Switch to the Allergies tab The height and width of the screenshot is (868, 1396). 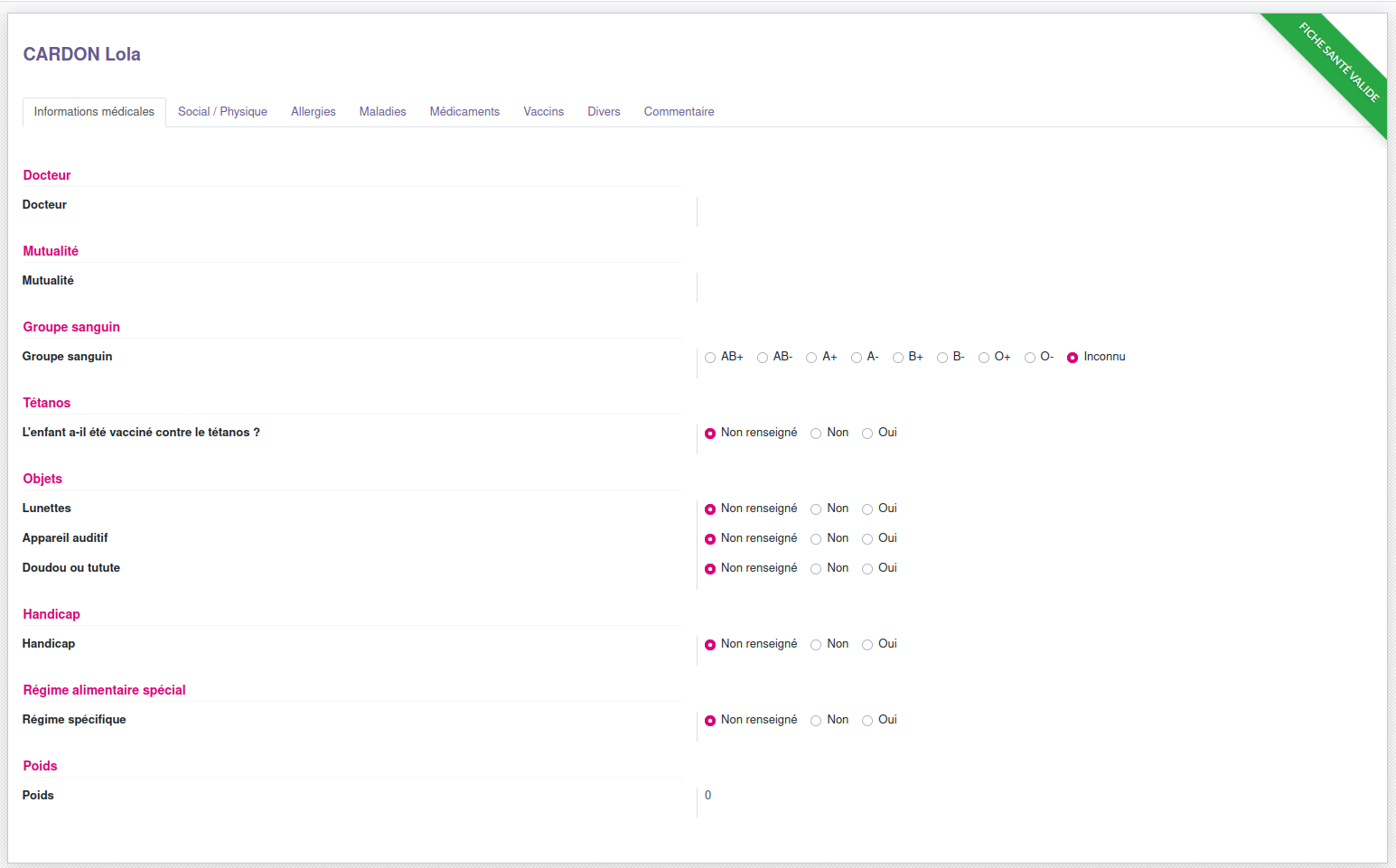tap(313, 112)
